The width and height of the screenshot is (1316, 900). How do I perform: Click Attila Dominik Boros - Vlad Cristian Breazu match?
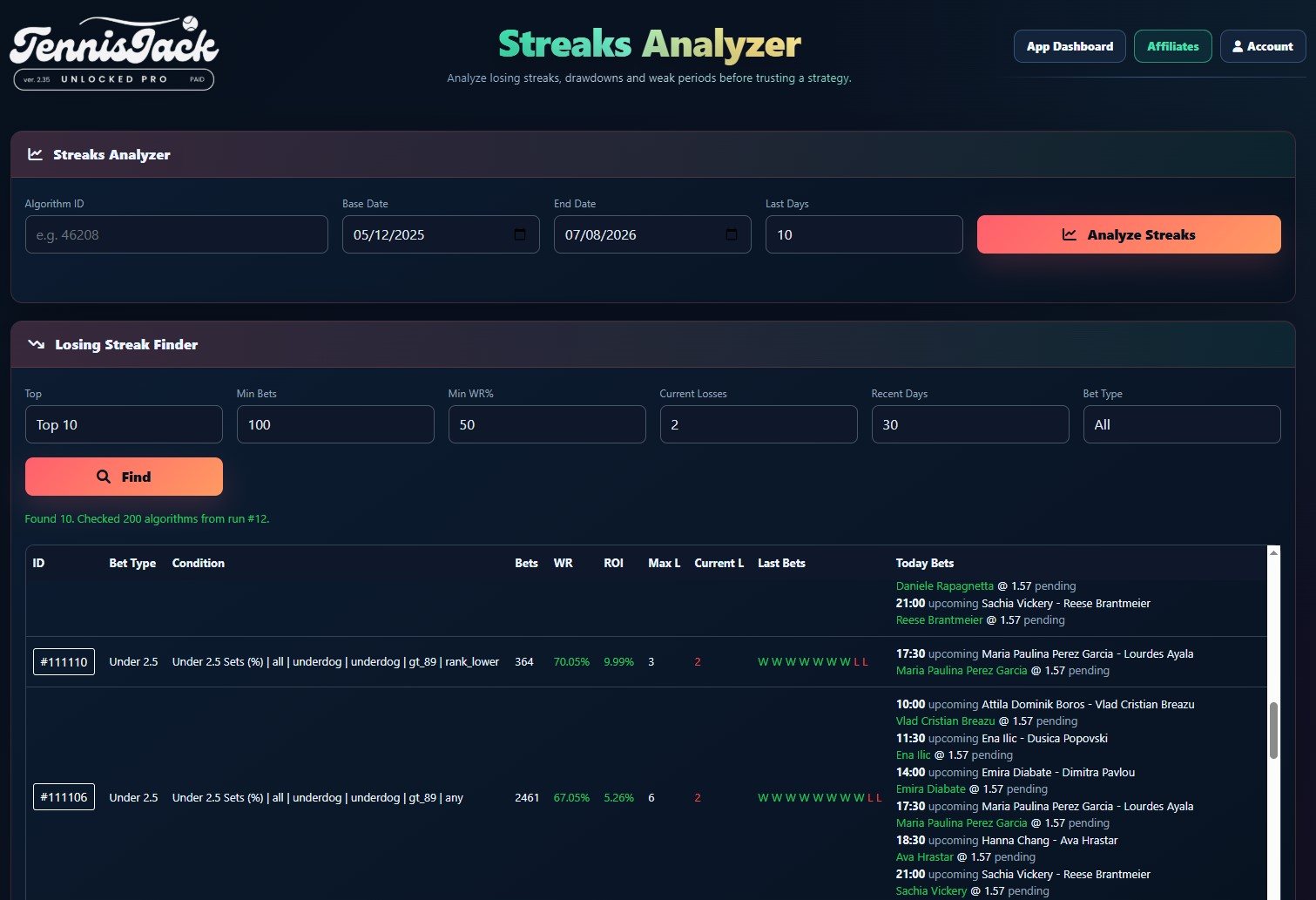point(1088,705)
